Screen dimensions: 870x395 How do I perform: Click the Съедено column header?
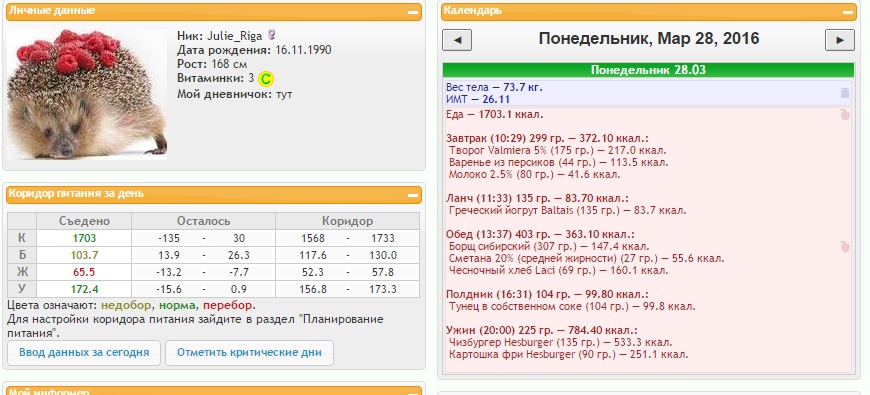[x=84, y=221]
